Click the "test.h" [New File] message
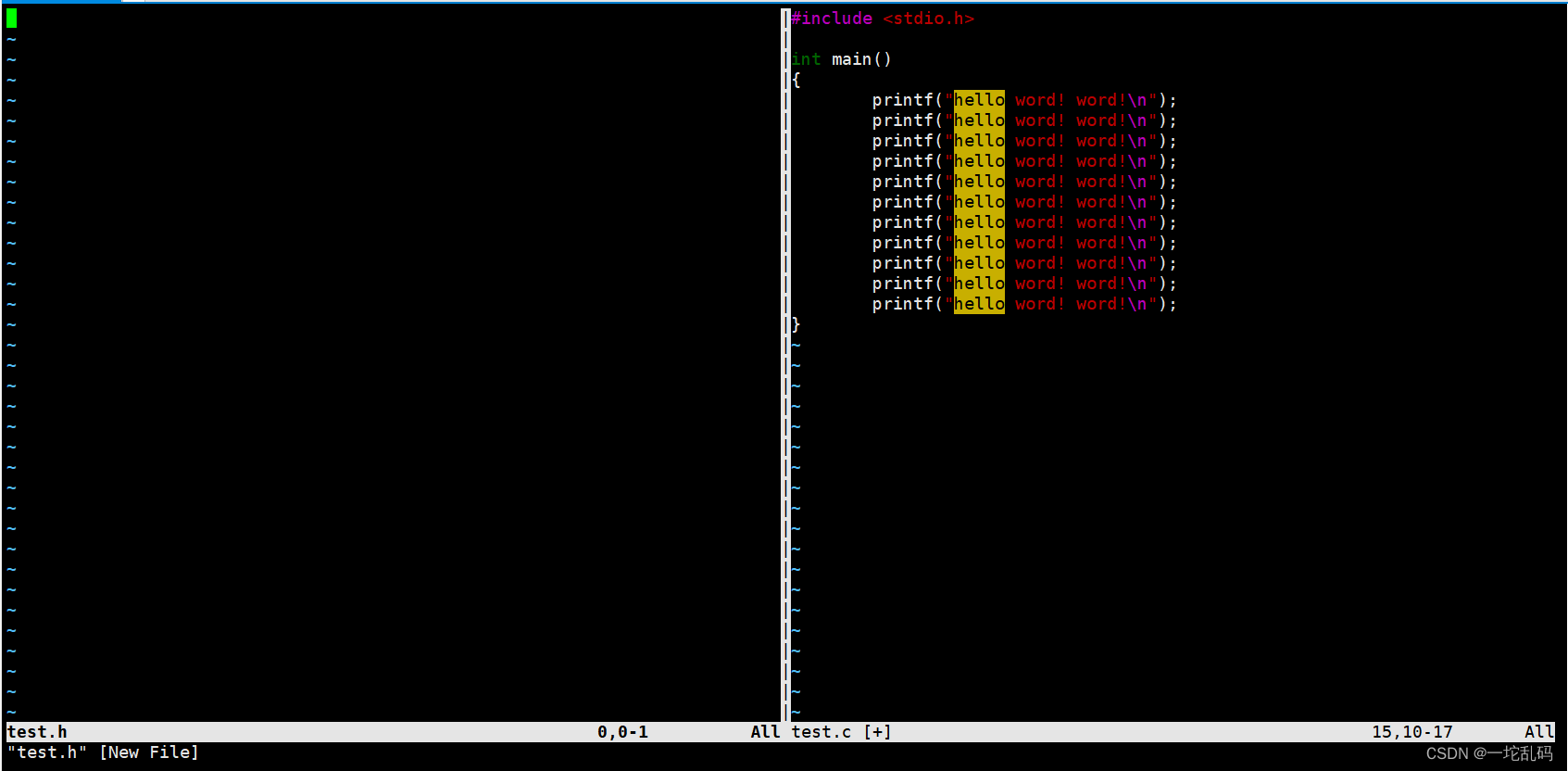The height and width of the screenshot is (771, 1568). pos(103,752)
